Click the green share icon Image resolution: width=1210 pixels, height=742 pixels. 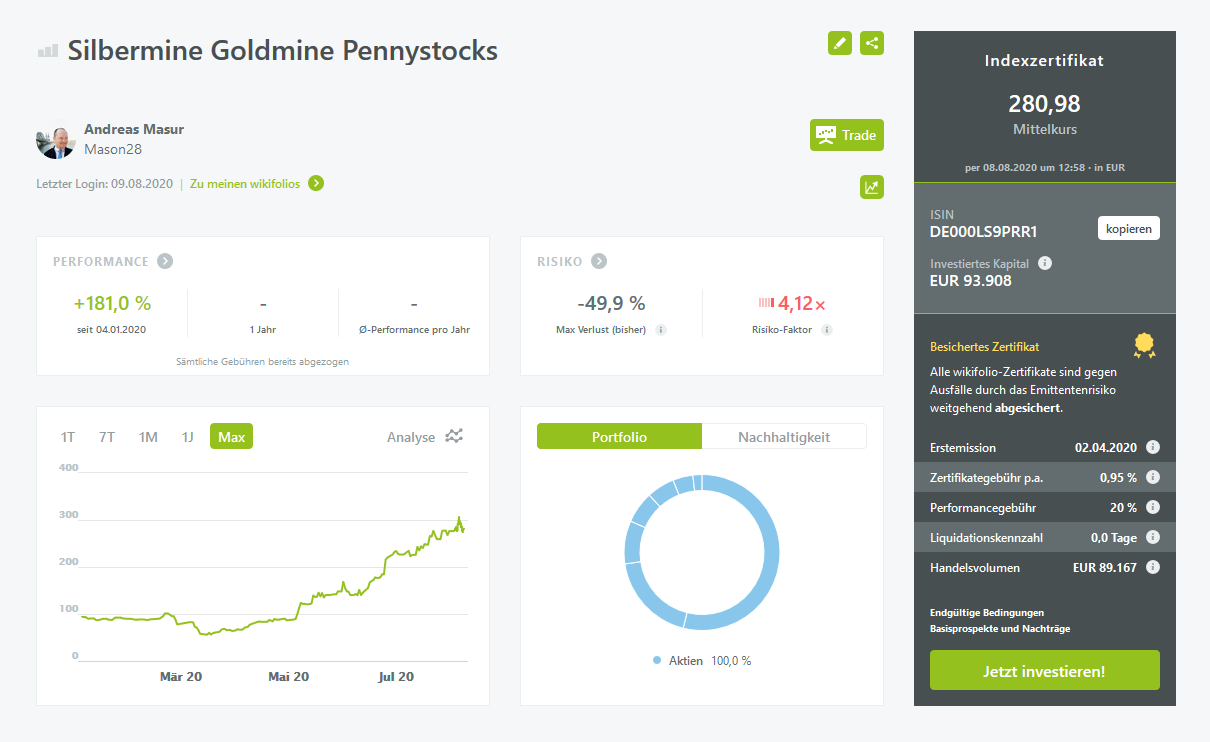point(872,43)
